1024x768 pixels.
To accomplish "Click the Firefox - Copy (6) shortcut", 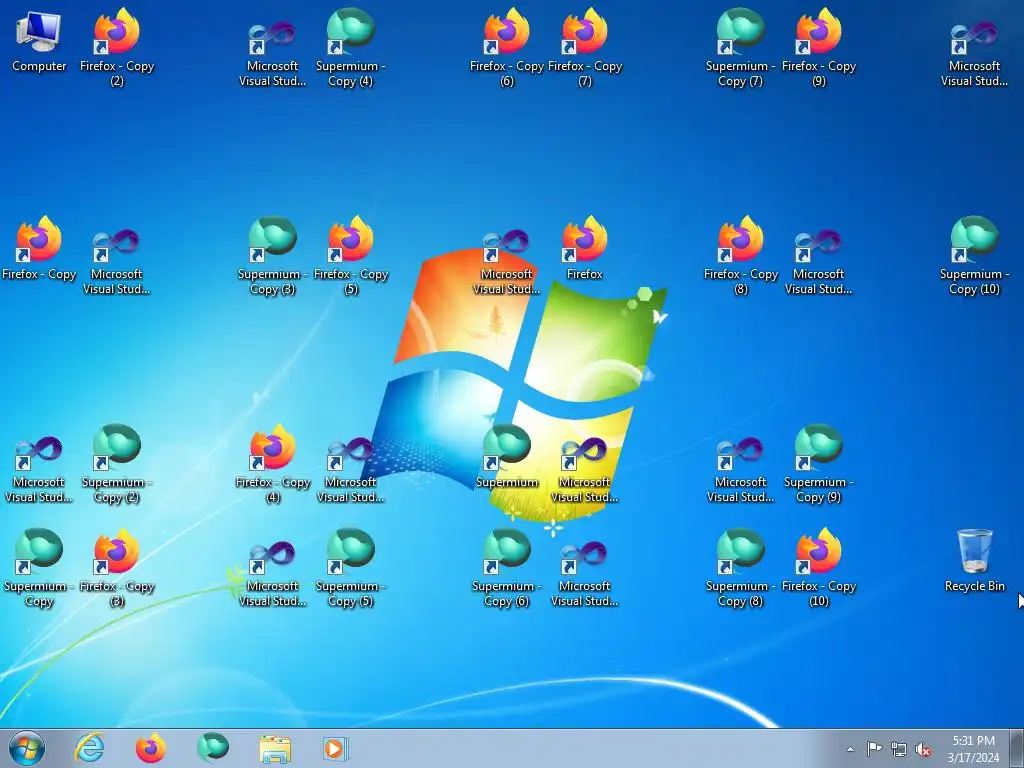I will pos(507,48).
